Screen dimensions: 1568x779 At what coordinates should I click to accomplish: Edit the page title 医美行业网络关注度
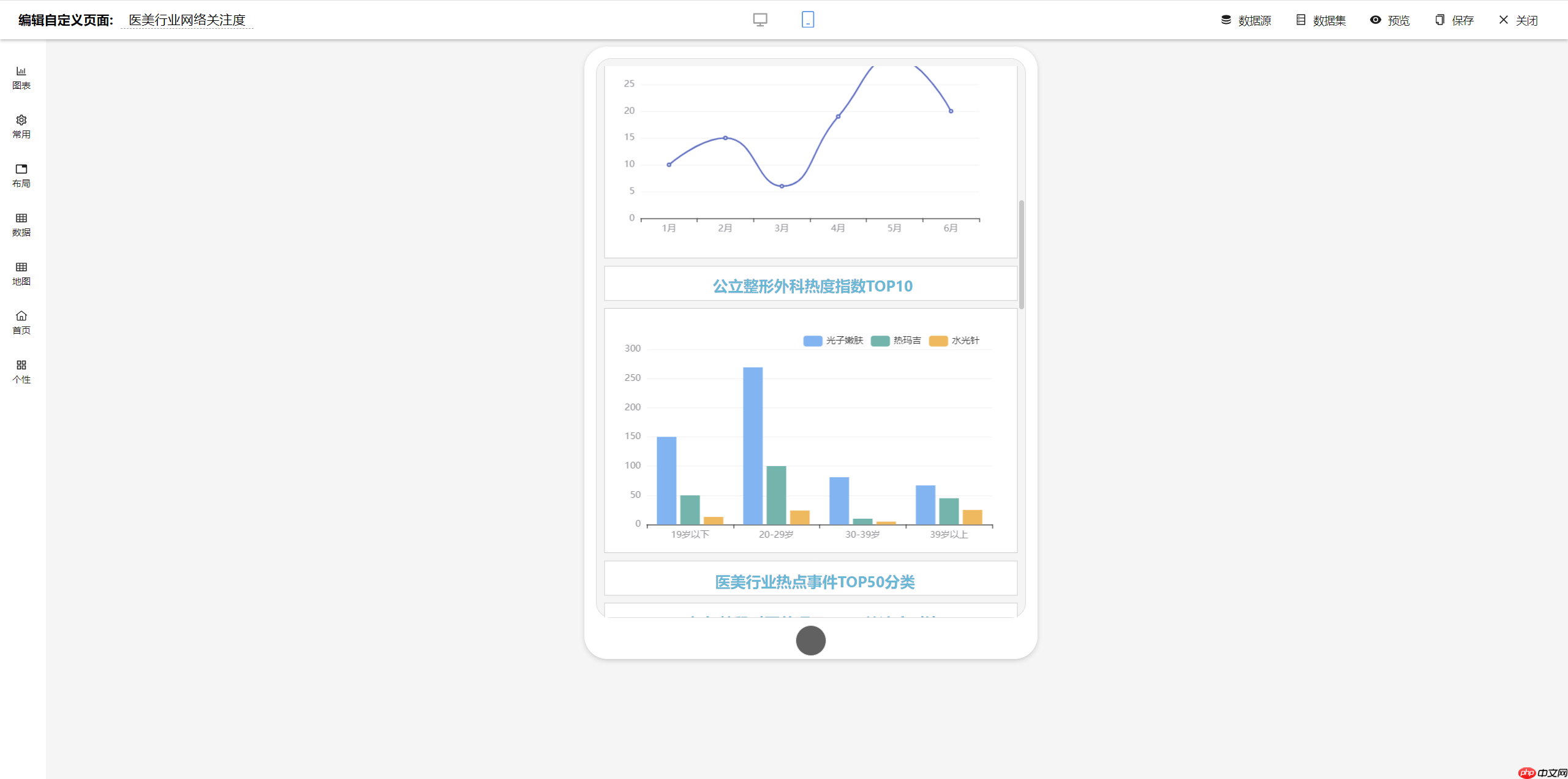[187, 20]
